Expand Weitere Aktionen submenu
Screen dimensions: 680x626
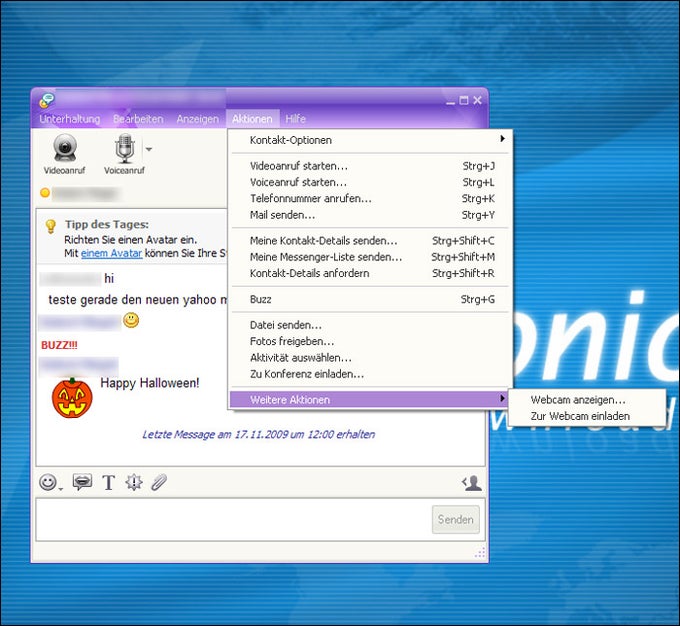point(370,400)
